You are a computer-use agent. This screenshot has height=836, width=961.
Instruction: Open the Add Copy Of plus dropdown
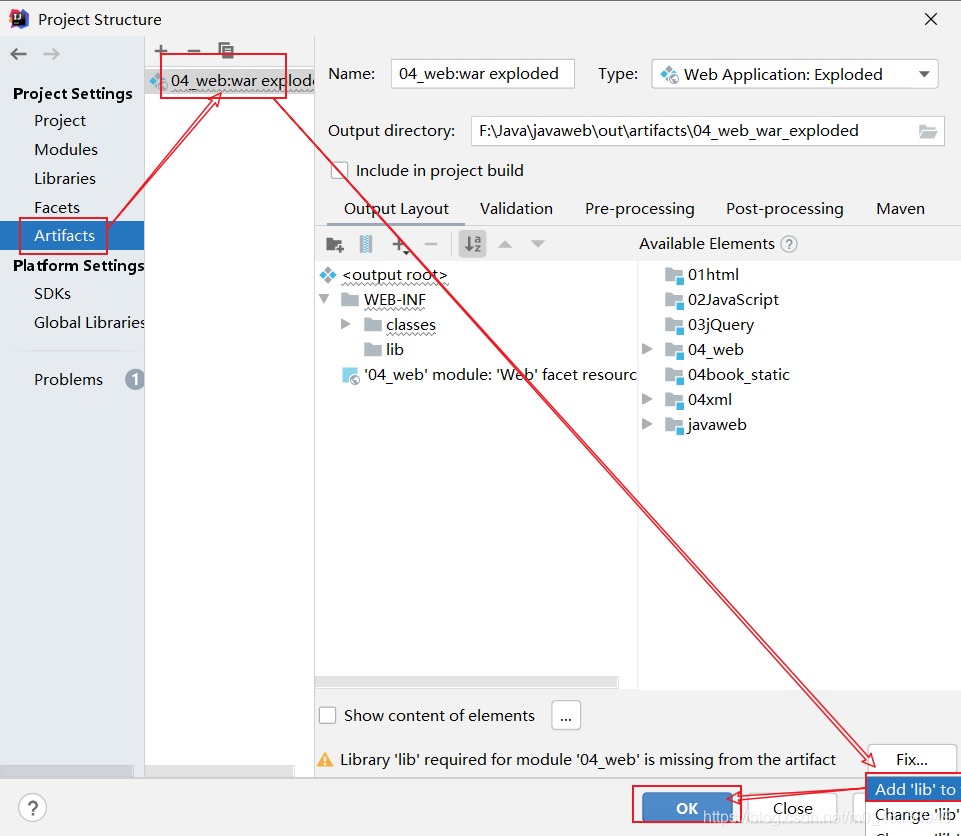click(x=400, y=245)
